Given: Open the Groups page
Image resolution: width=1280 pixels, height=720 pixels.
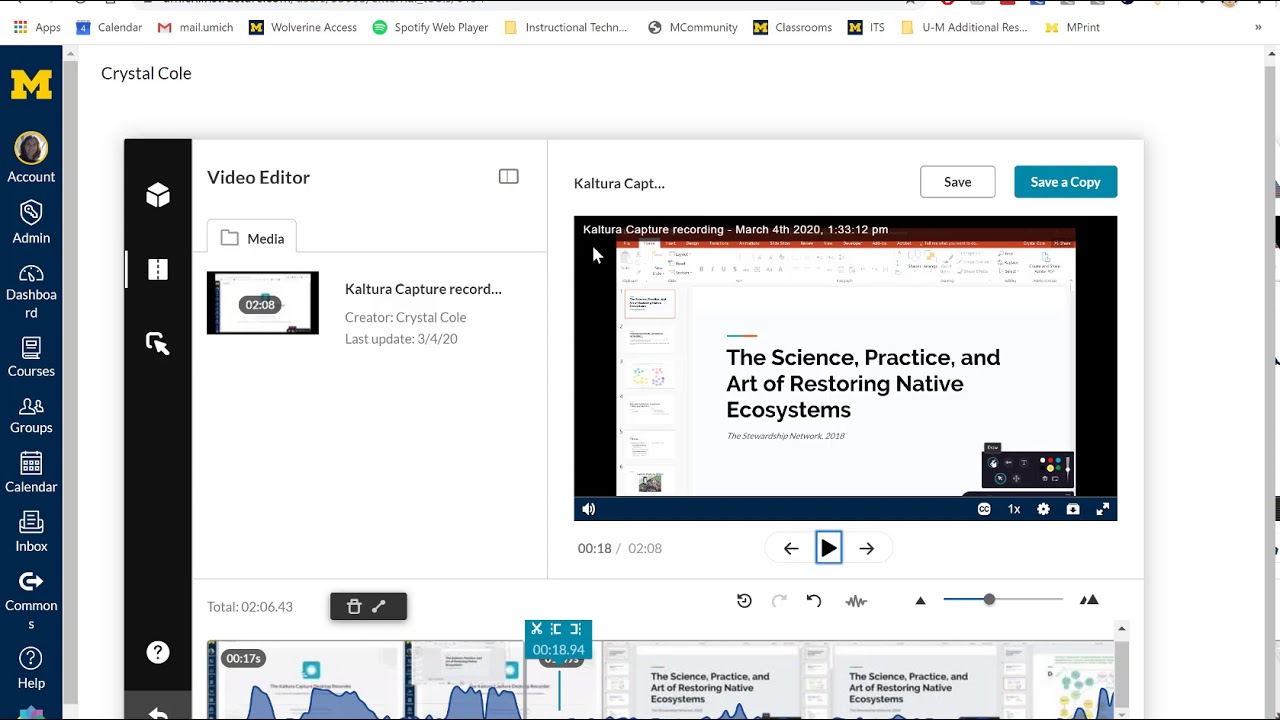Looking at the screenshot, I should [x=31, y=415].
